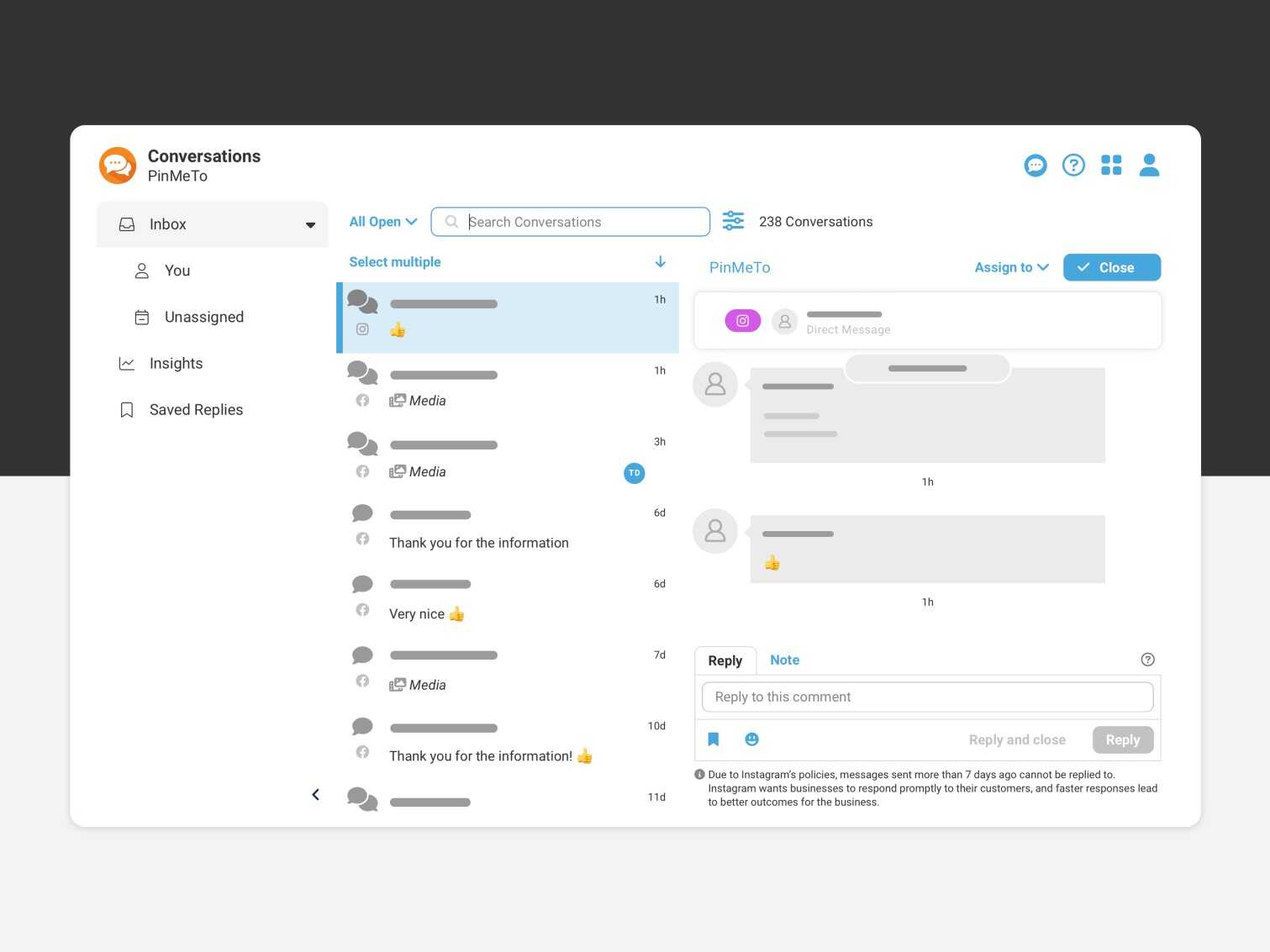
Task: Select the Unassigned menu item
Action: 203,317
